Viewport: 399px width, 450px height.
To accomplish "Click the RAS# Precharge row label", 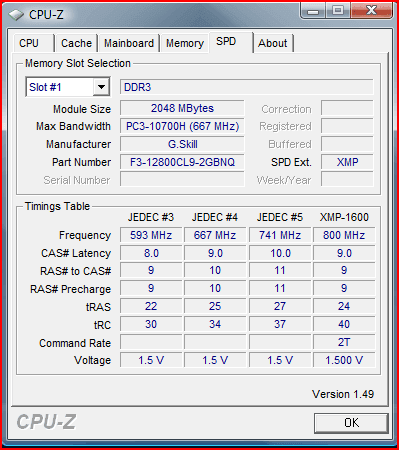I will pyautogui.click(x=70, y=289).
